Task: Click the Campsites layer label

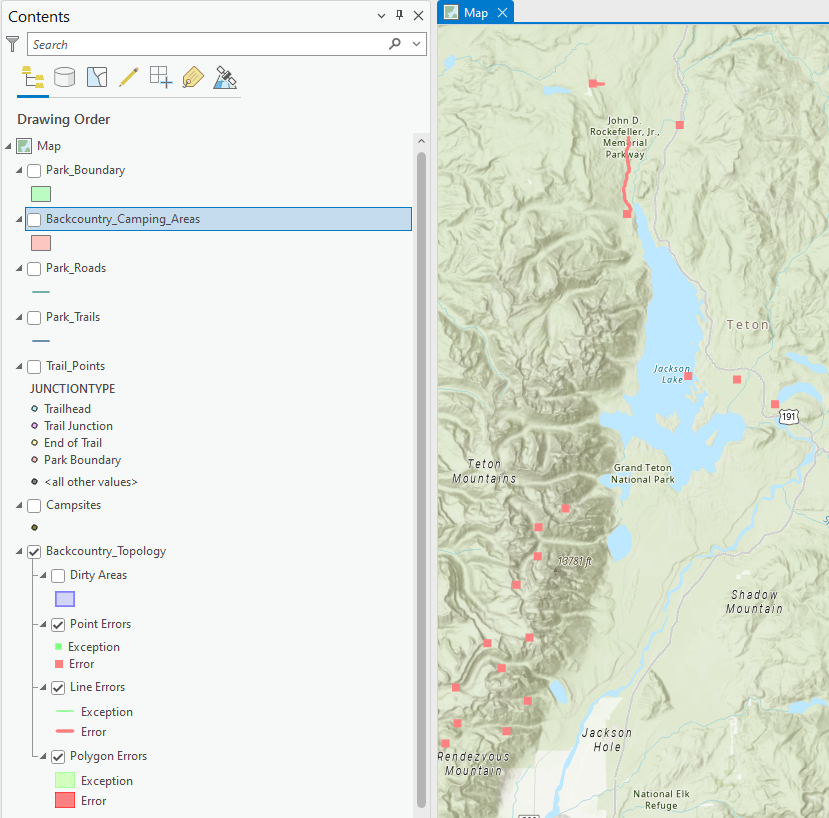Action: (73, 505)
